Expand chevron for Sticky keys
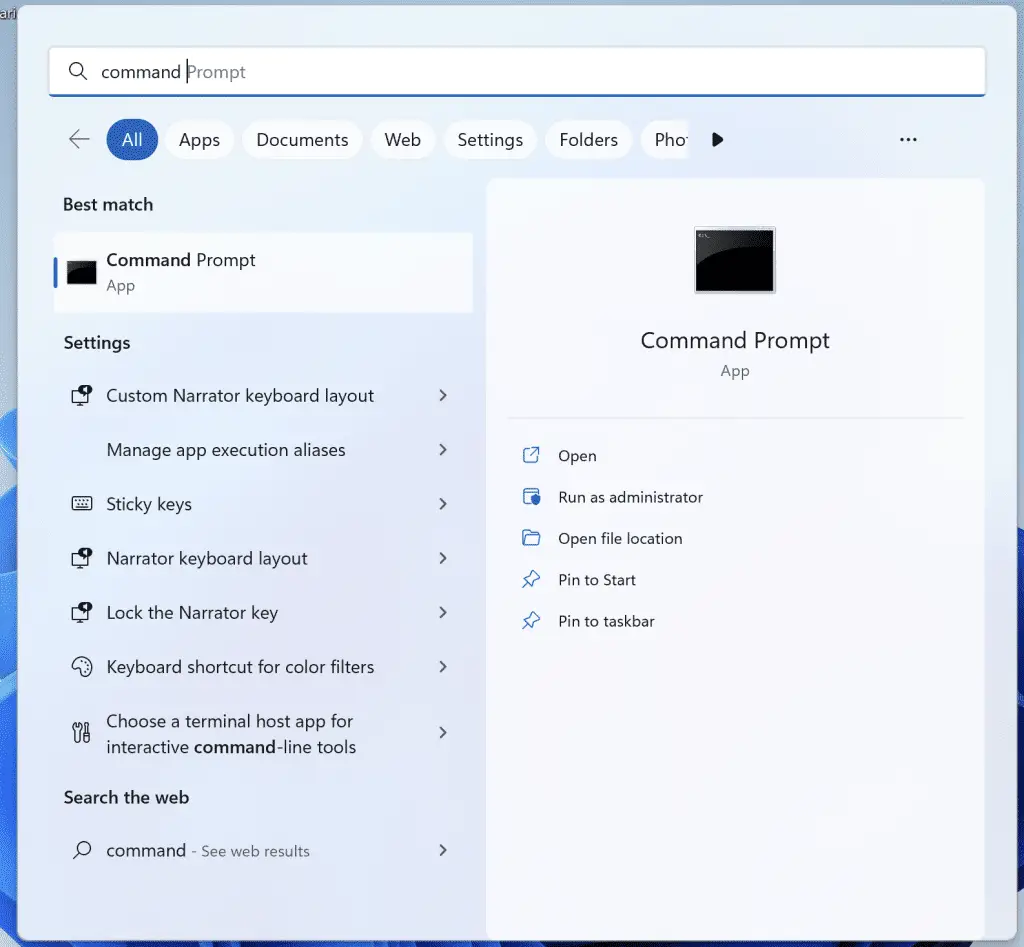 click(x=443, y=504)
